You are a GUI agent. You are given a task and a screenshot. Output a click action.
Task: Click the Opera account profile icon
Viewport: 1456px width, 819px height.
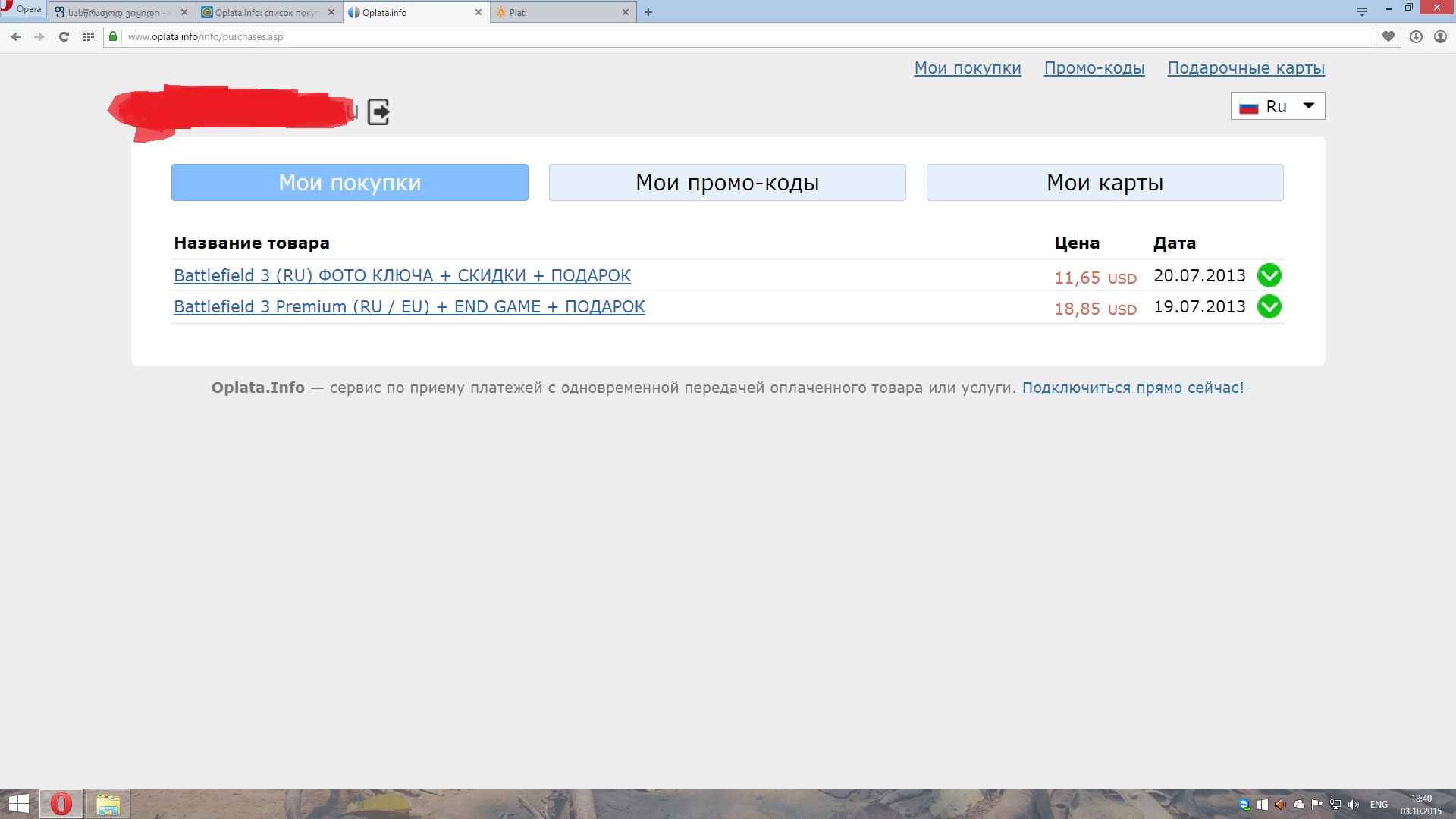1440,36
